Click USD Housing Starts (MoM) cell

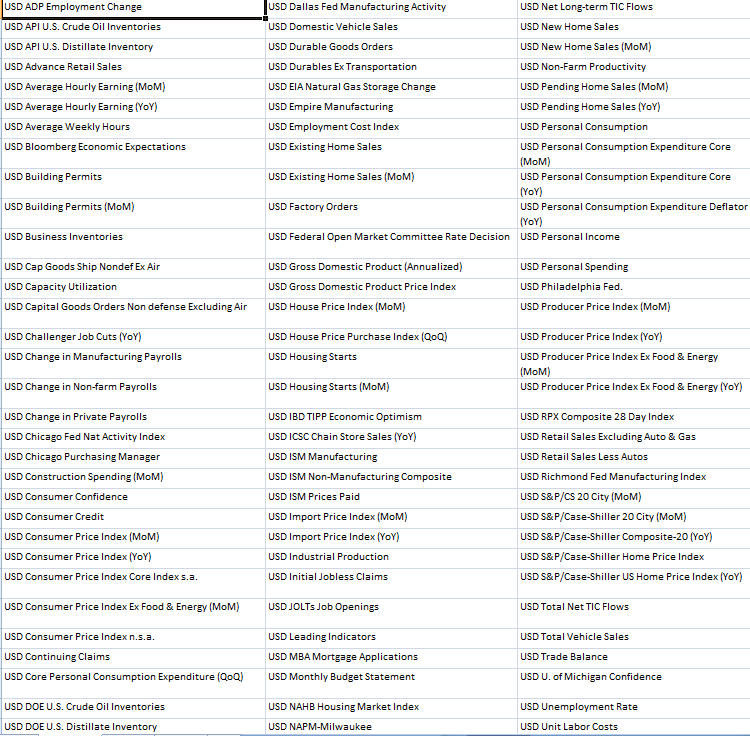(x=391, y=394)
